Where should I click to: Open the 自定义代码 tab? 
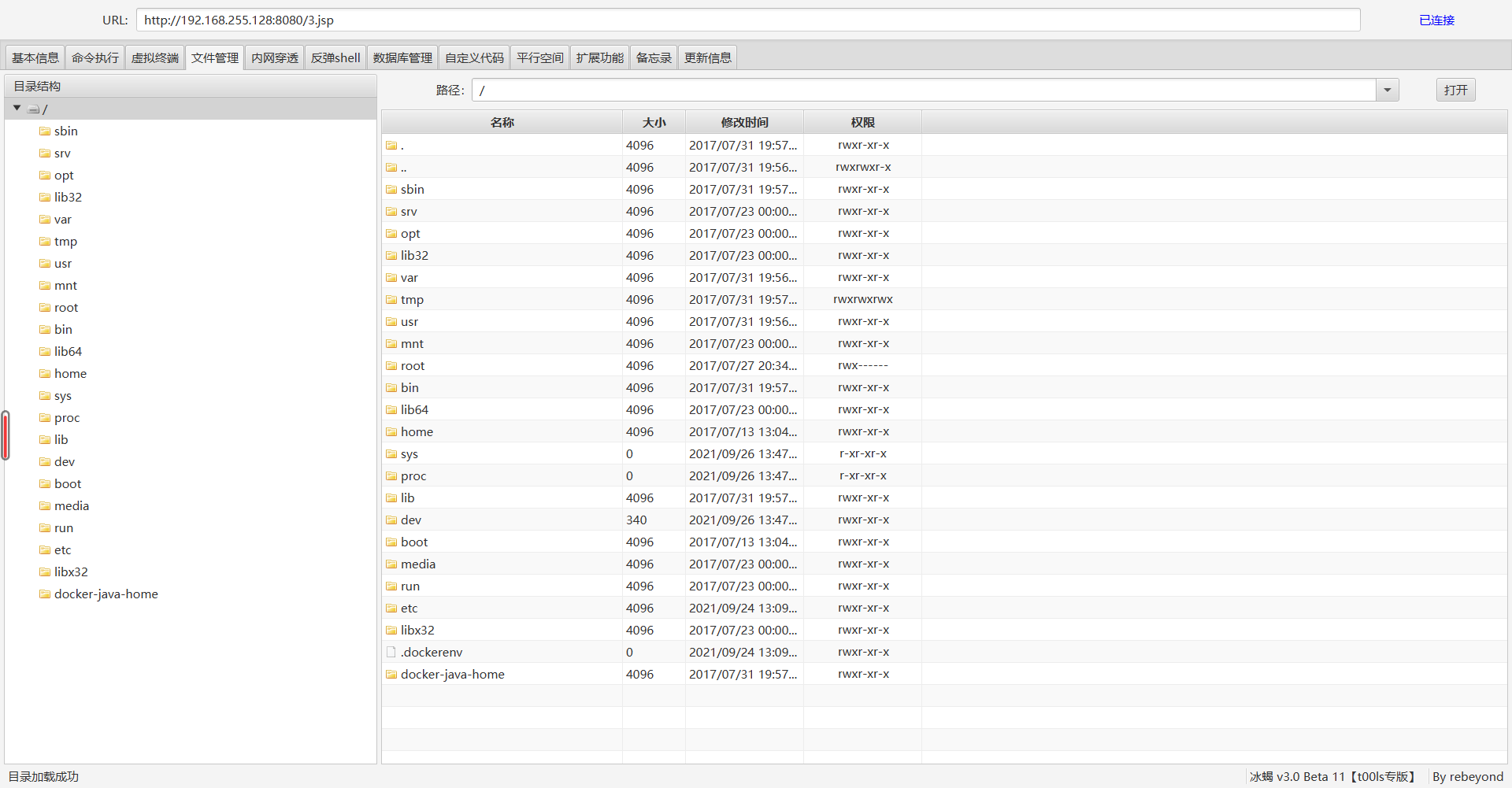[x=475, y=57]
